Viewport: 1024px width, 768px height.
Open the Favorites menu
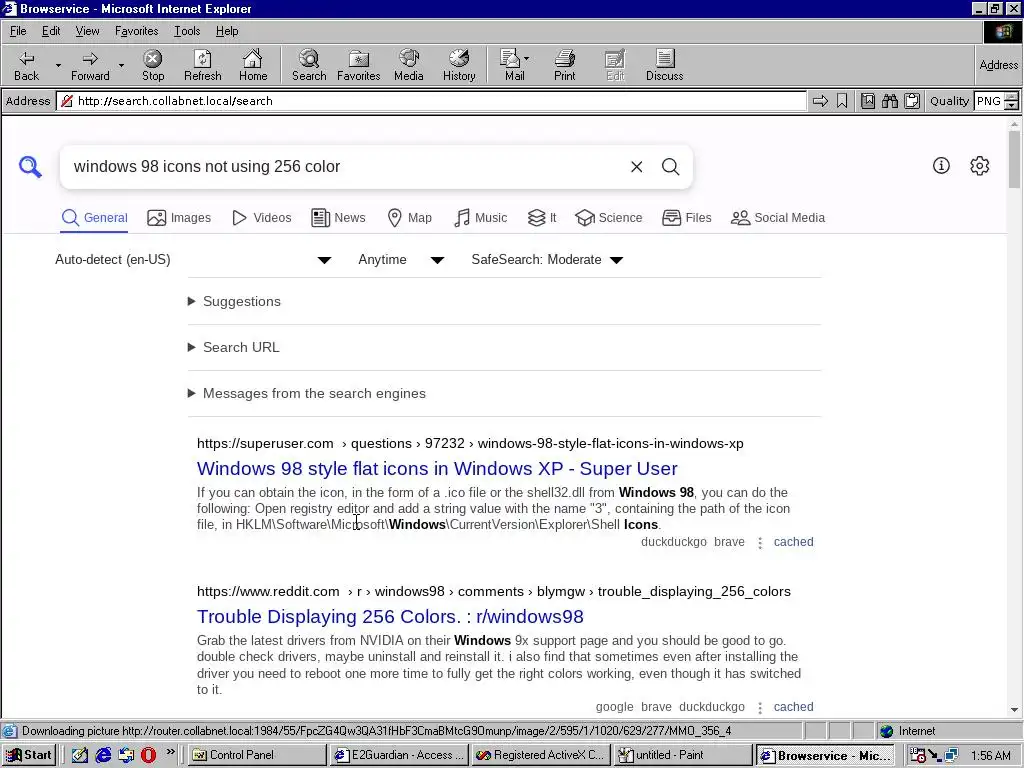coord(136,31)
